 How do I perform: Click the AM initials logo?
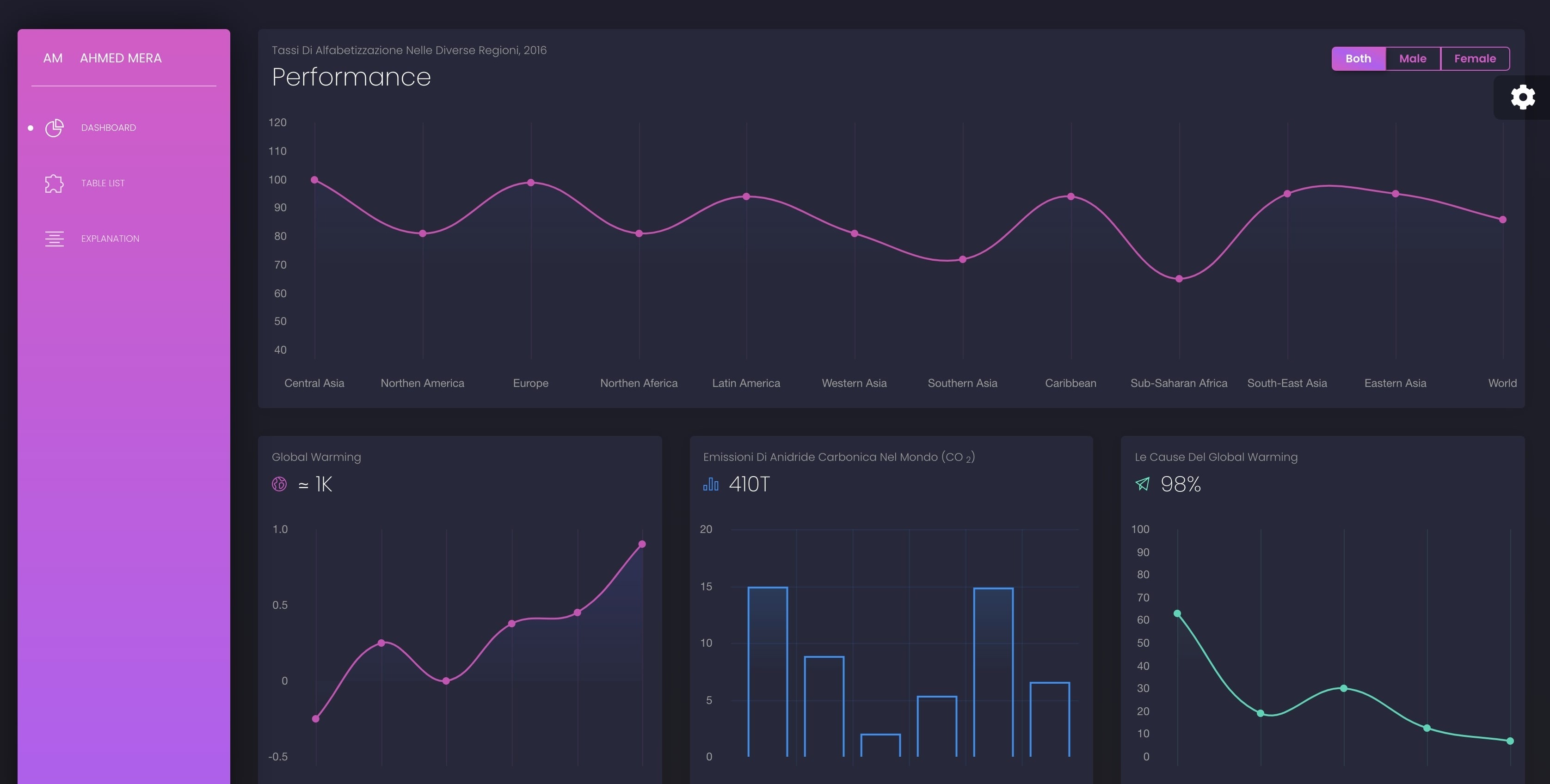tap(53, 58)
